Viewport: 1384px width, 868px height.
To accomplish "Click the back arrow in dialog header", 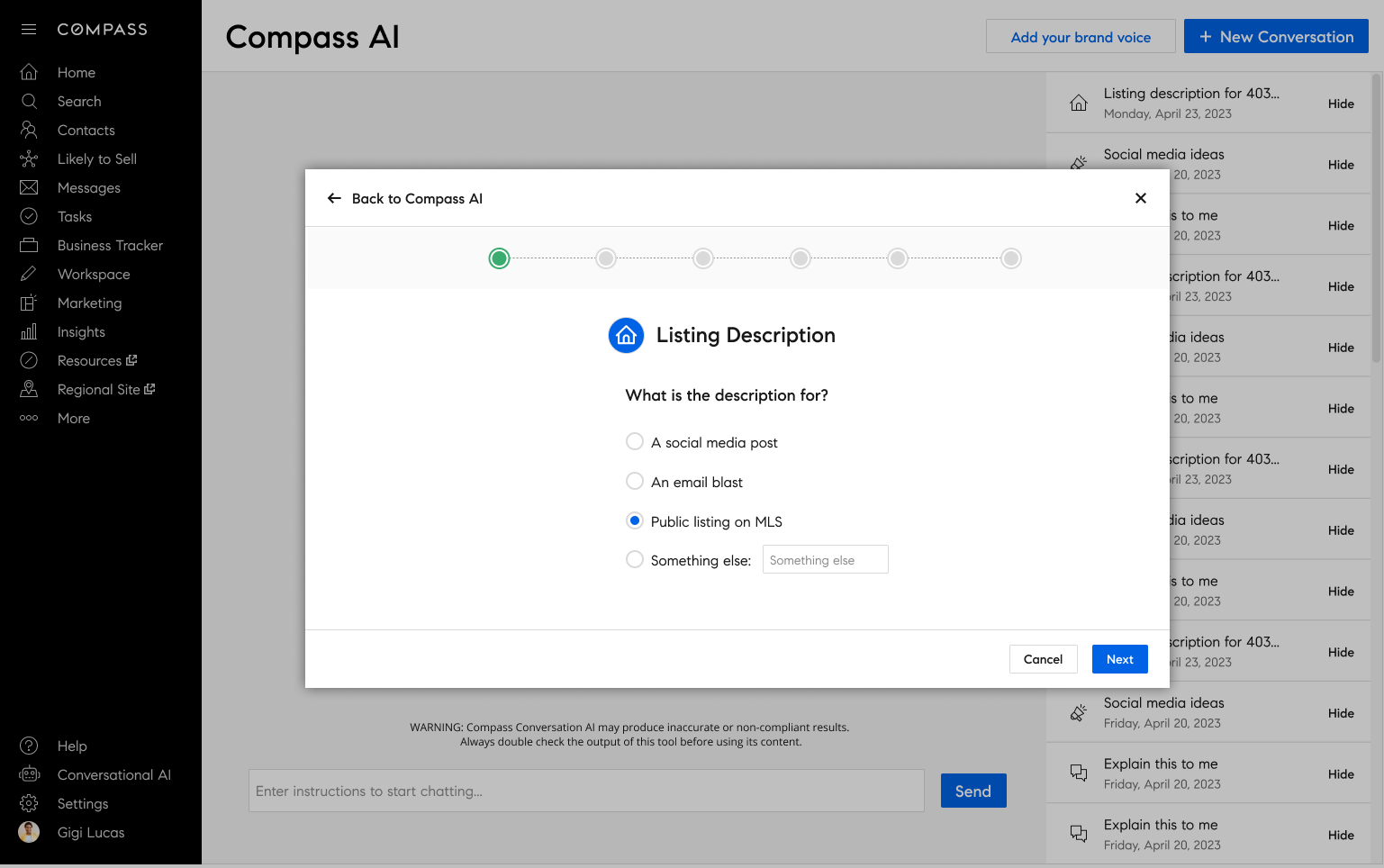I will 334,198.
